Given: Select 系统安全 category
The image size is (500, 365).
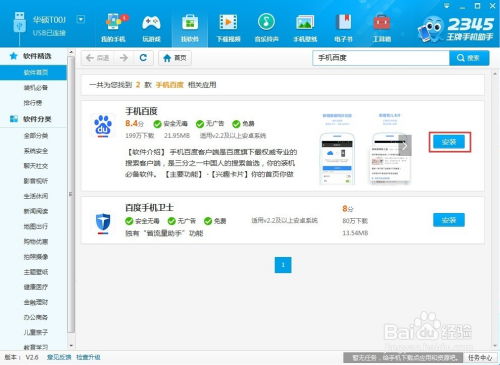Looking at the screenshot, I should (36, 151).
